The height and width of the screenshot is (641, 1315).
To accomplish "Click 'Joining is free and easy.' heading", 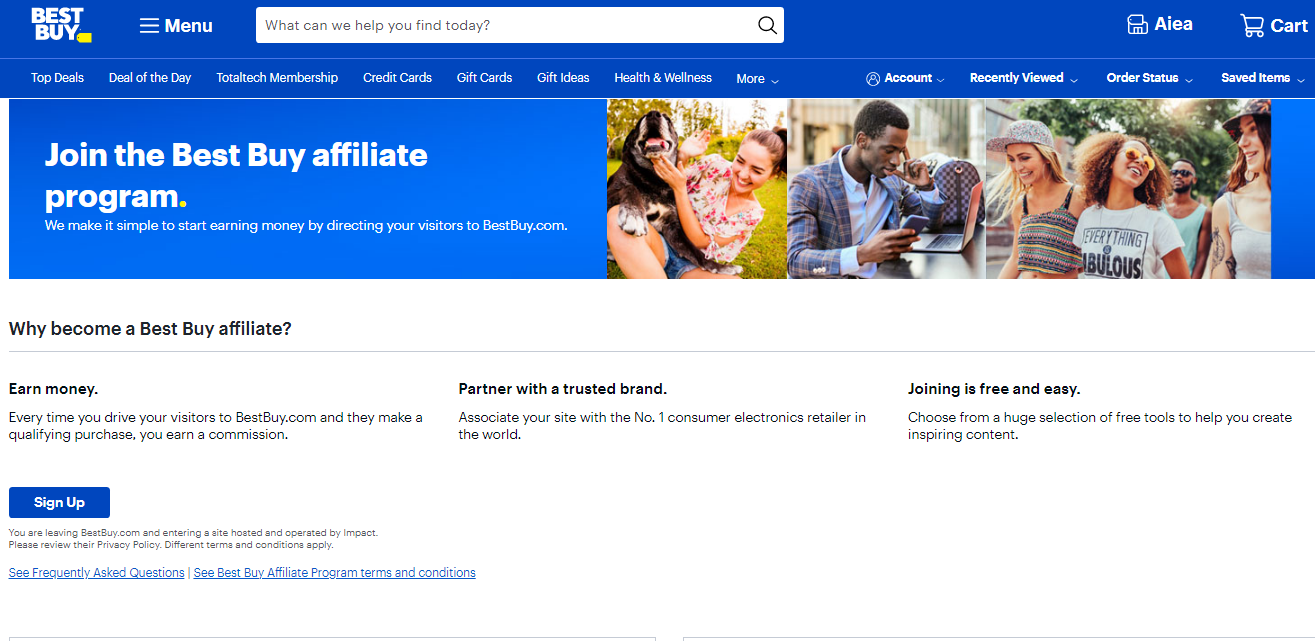I will point(994,389).
